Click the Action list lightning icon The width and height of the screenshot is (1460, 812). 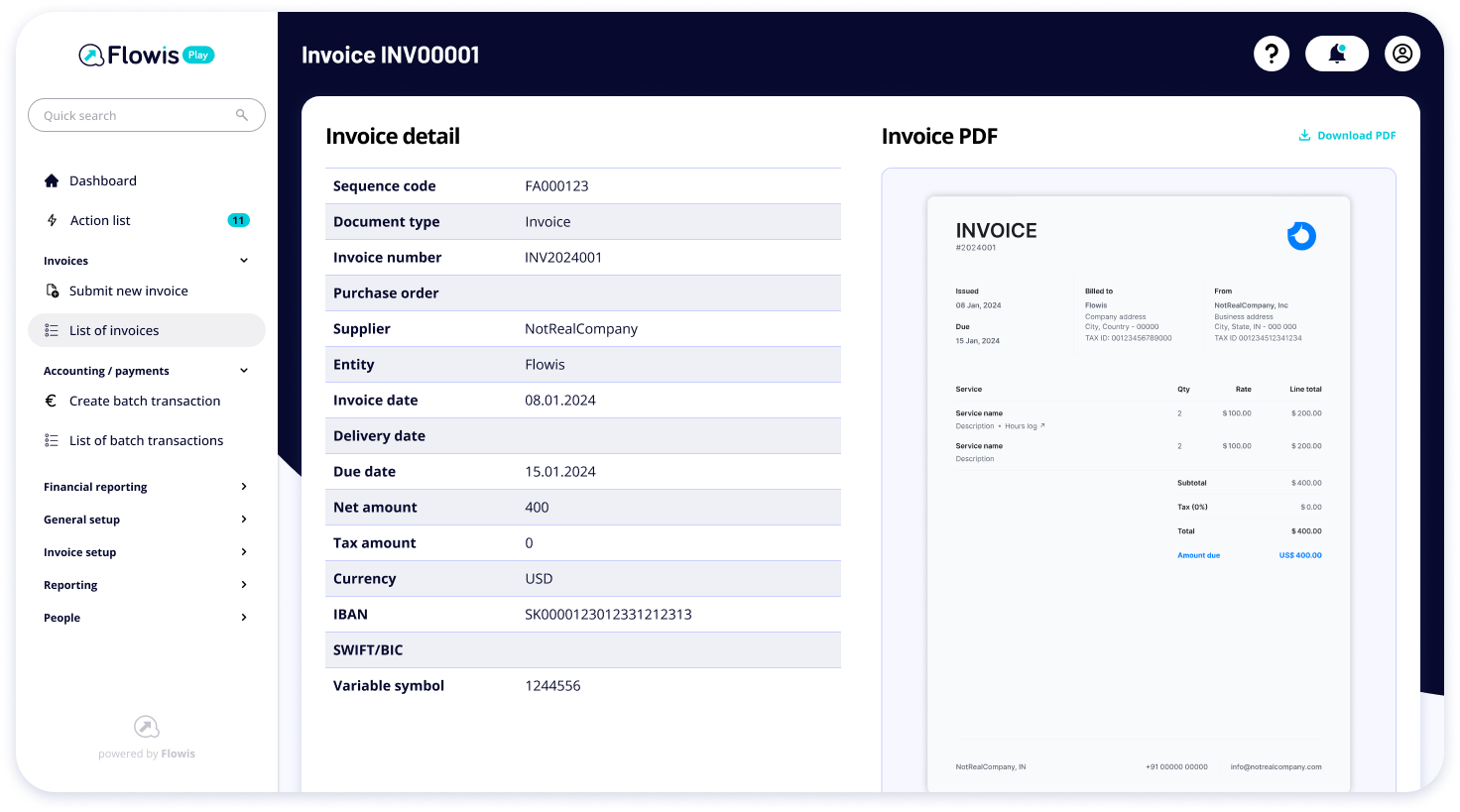tap(52, 220)
